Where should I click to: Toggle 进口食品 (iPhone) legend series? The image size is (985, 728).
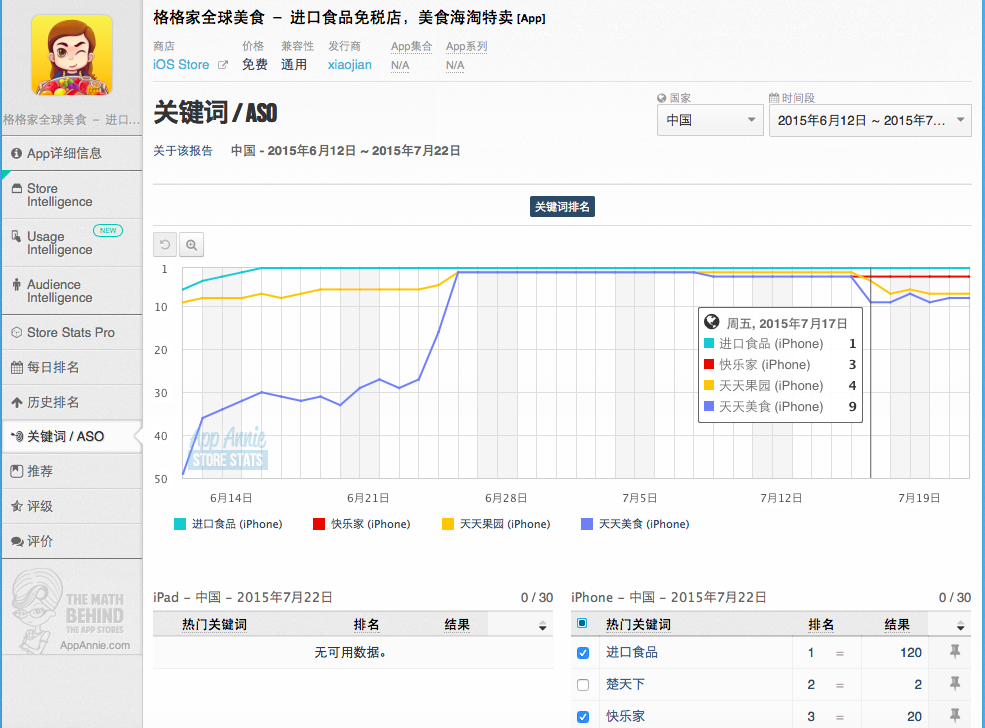[x=229, y=524]
